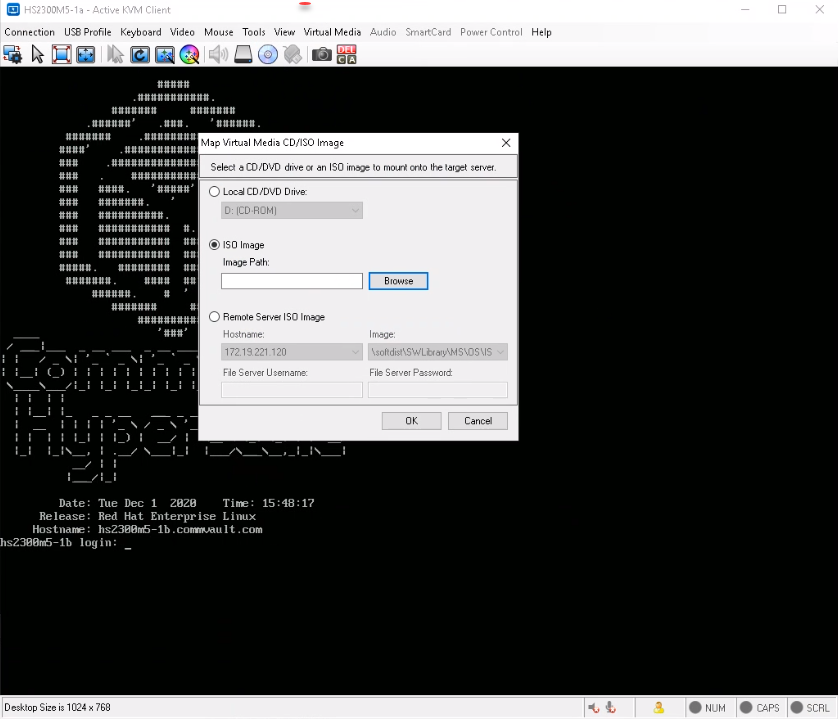838x719 pixels.
Task: Select the pointer cursor tool in toolbar
Action: click(x=38, y=54)
